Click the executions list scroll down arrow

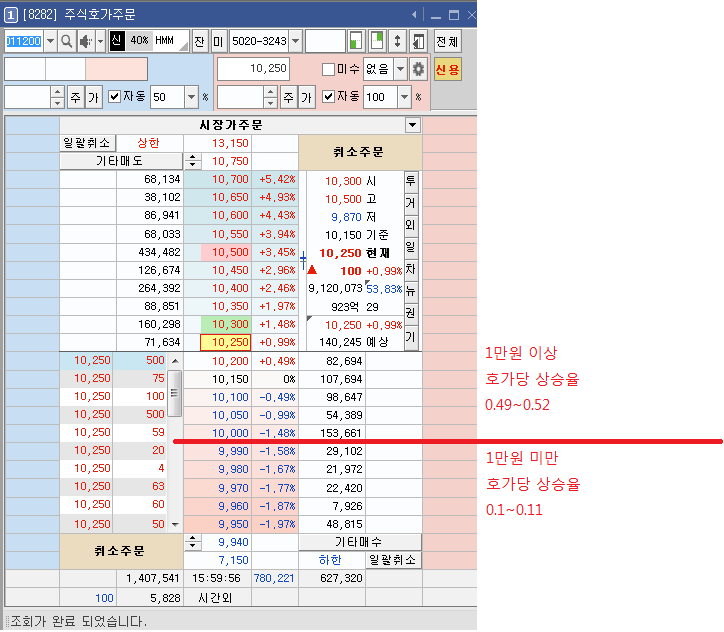tap(175, 524)
